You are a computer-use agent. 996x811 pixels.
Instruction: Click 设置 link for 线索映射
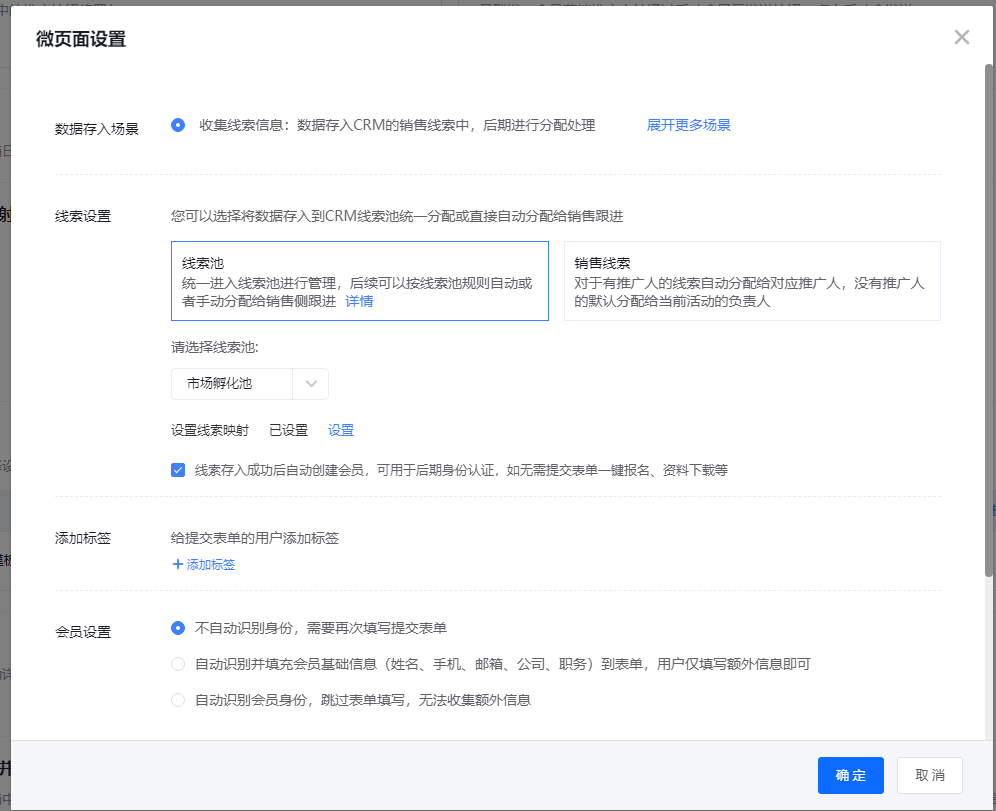tap(340, 430)
